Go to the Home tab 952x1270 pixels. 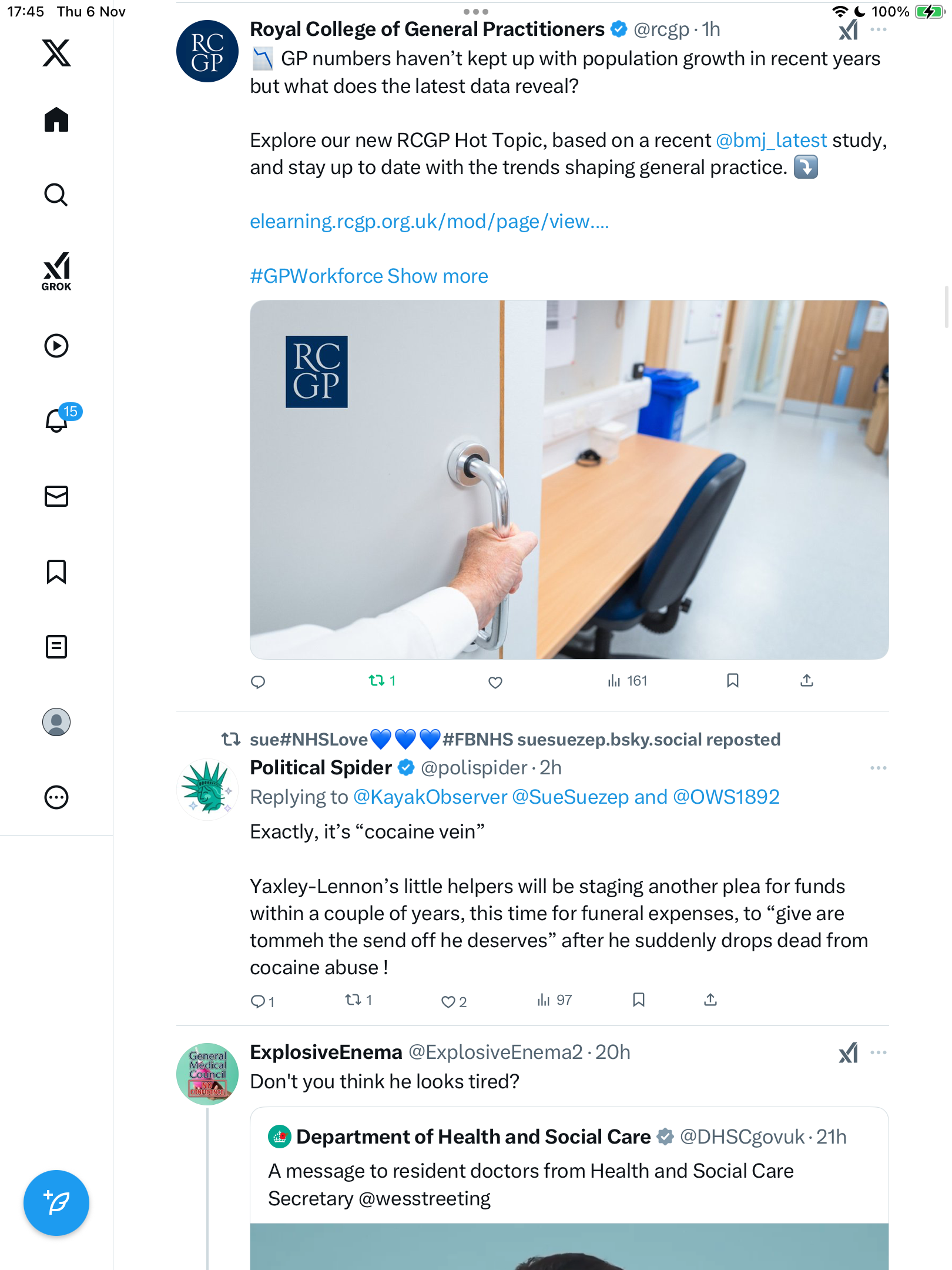(56, 120)
